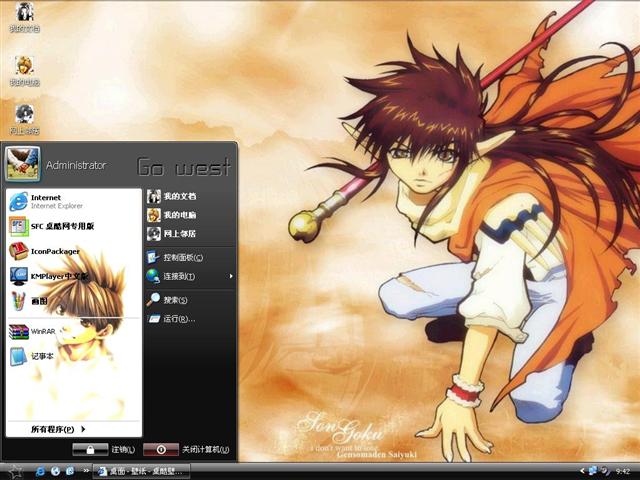640x480 pixels.
Task: Open the 我的文档 desktop icon
Action: click(24, 17)
